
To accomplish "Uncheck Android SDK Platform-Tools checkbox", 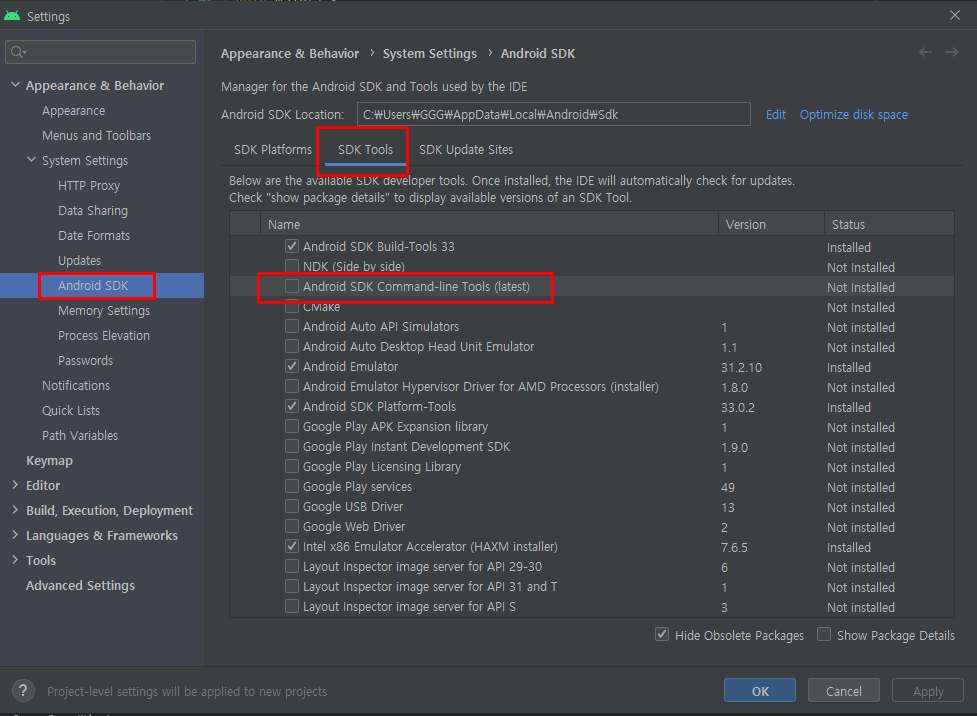I will (292, 406).
